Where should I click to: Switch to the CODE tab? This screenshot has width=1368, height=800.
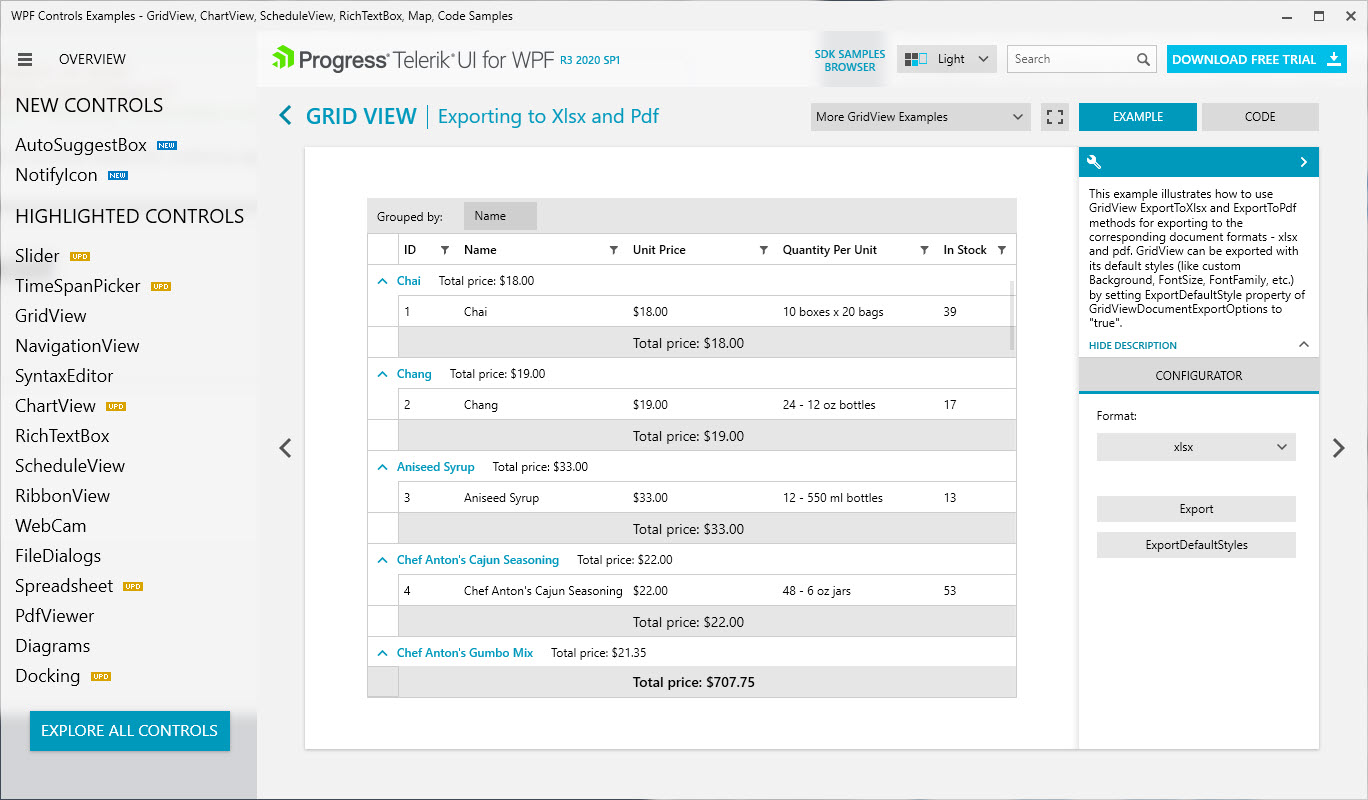pos(1260,117)
